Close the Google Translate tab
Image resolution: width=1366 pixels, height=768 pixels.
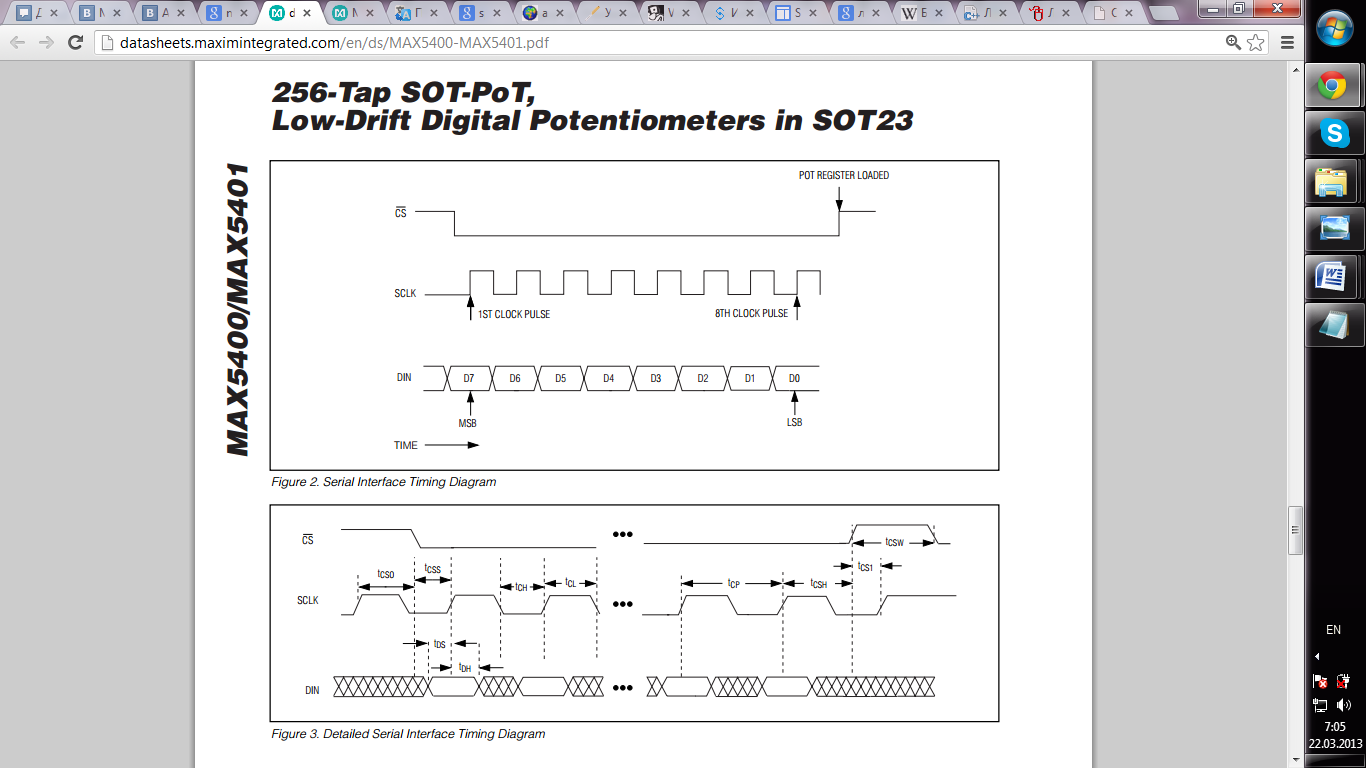point(435,13)
